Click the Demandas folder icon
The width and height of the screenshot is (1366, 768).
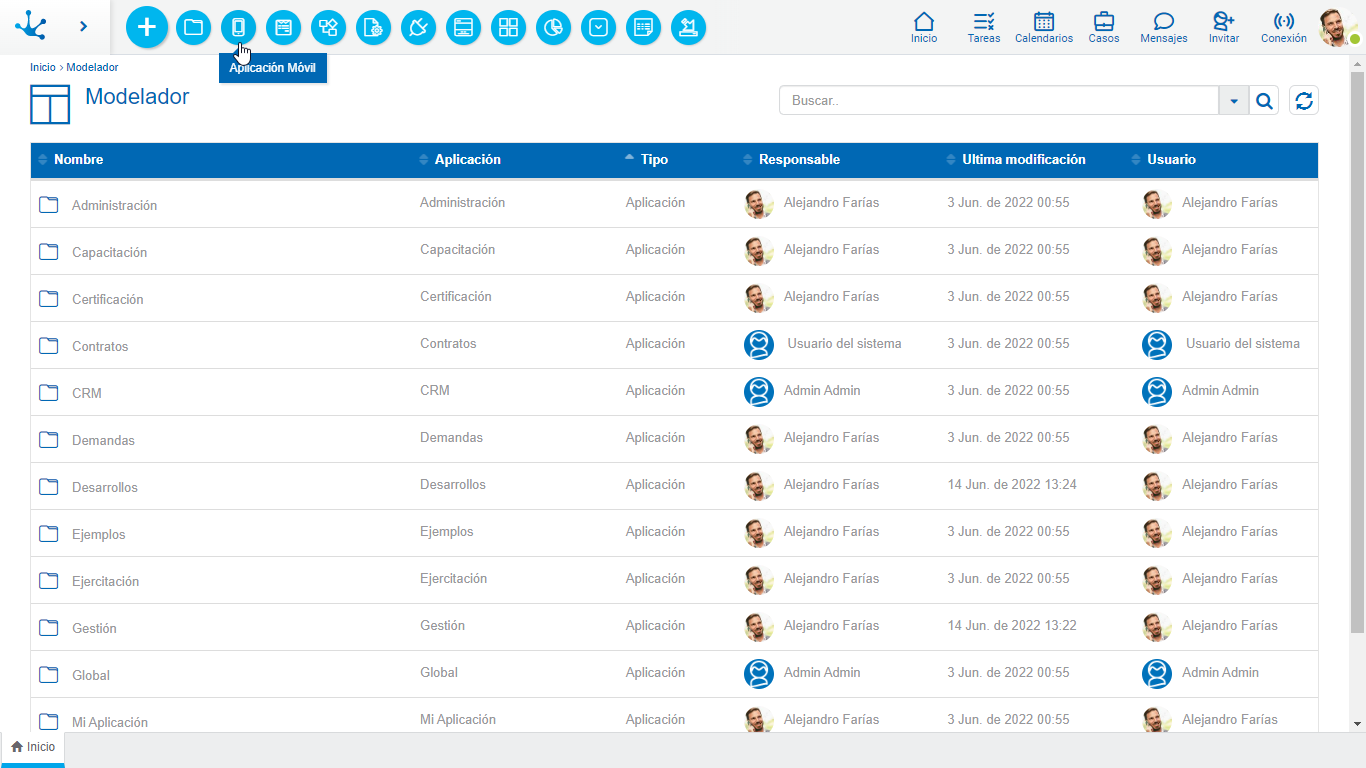[48, 439]
